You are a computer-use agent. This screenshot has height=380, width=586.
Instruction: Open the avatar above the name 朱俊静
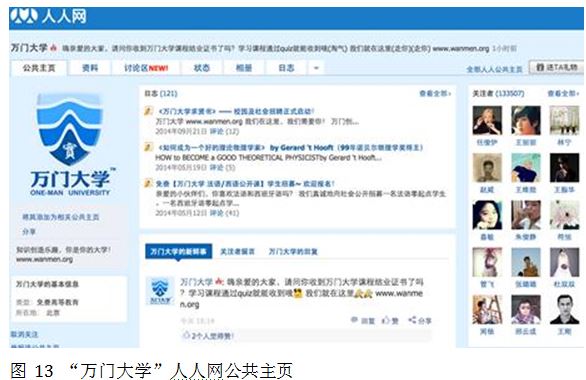coord(525,215)
